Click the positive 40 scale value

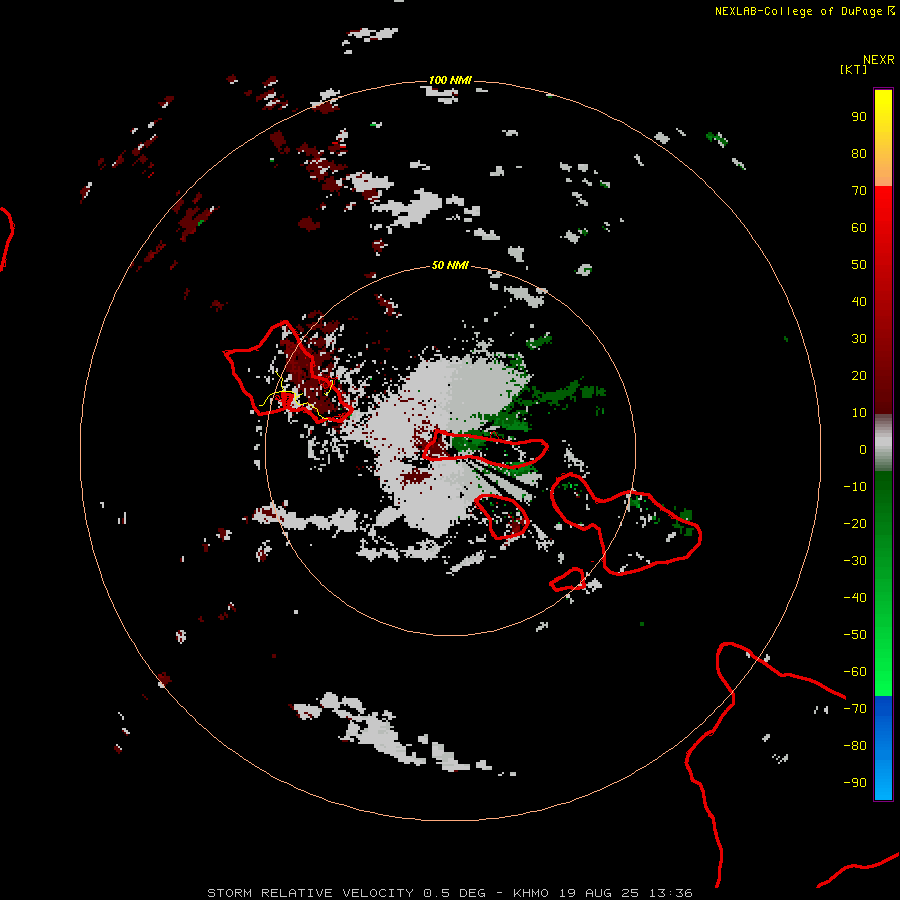859,301
